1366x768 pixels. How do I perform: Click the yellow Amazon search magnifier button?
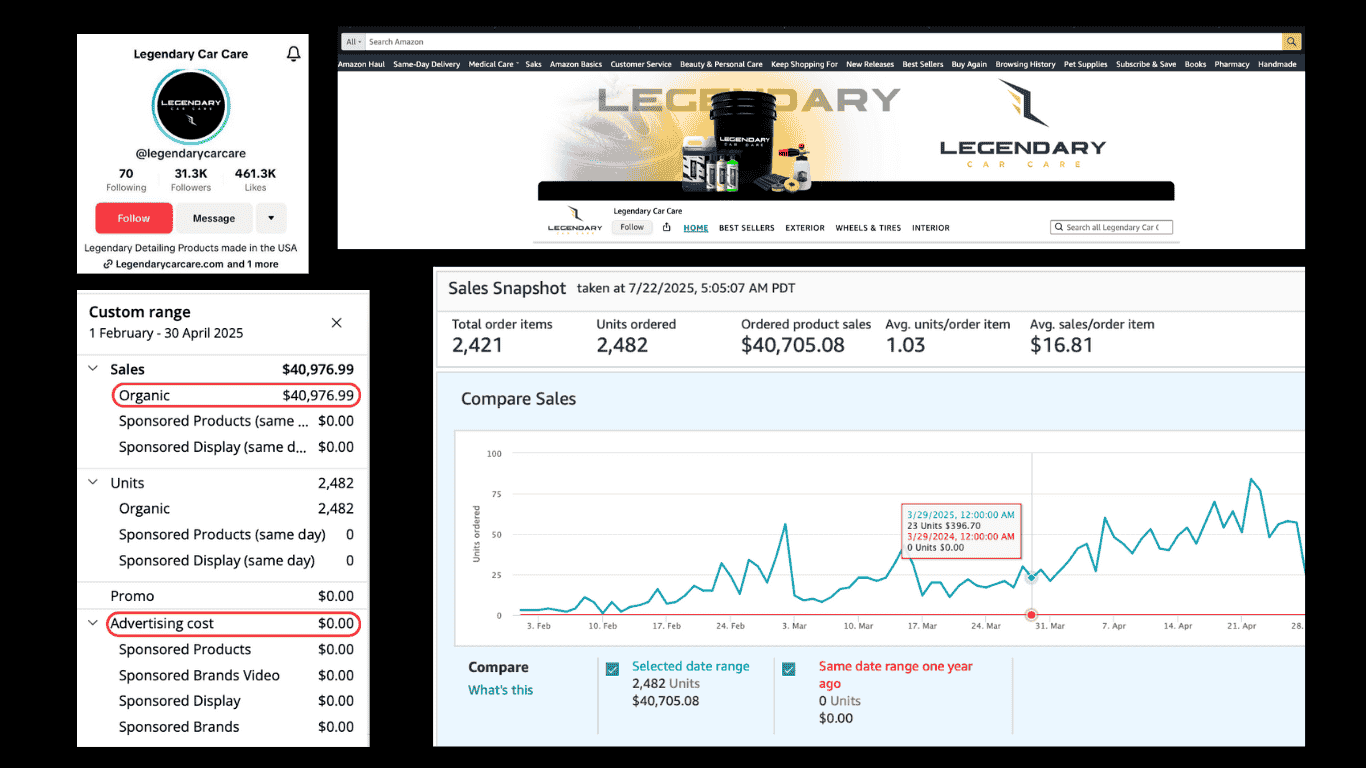click(1291, 42)
